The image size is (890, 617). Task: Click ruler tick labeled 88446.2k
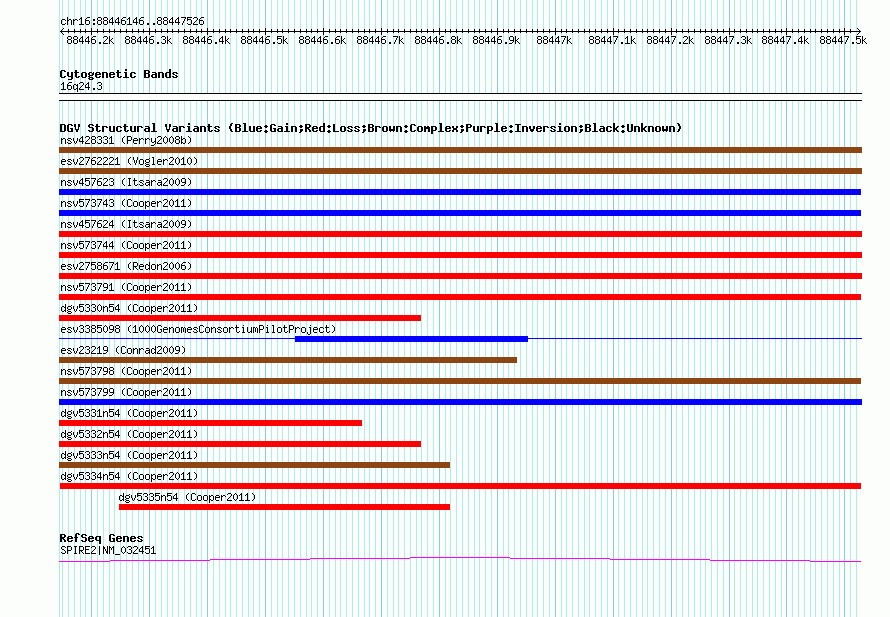pos(90,40)
